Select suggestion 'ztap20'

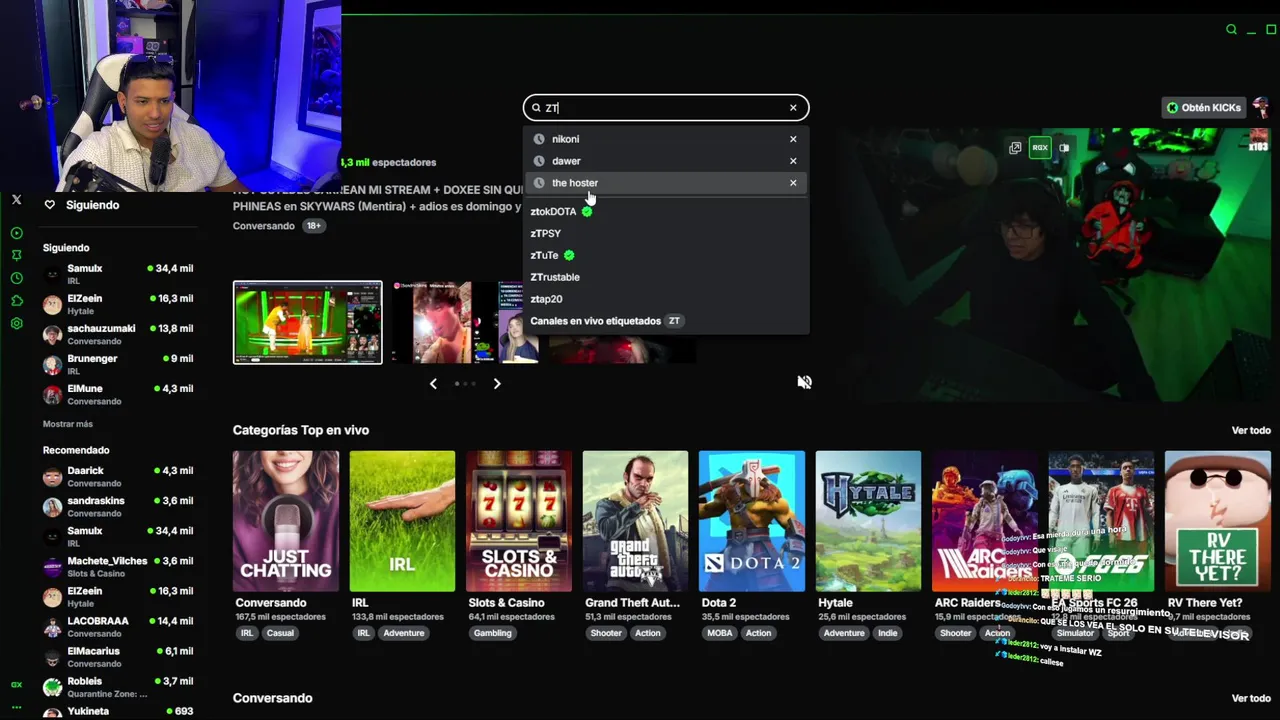tap(546, 299)
